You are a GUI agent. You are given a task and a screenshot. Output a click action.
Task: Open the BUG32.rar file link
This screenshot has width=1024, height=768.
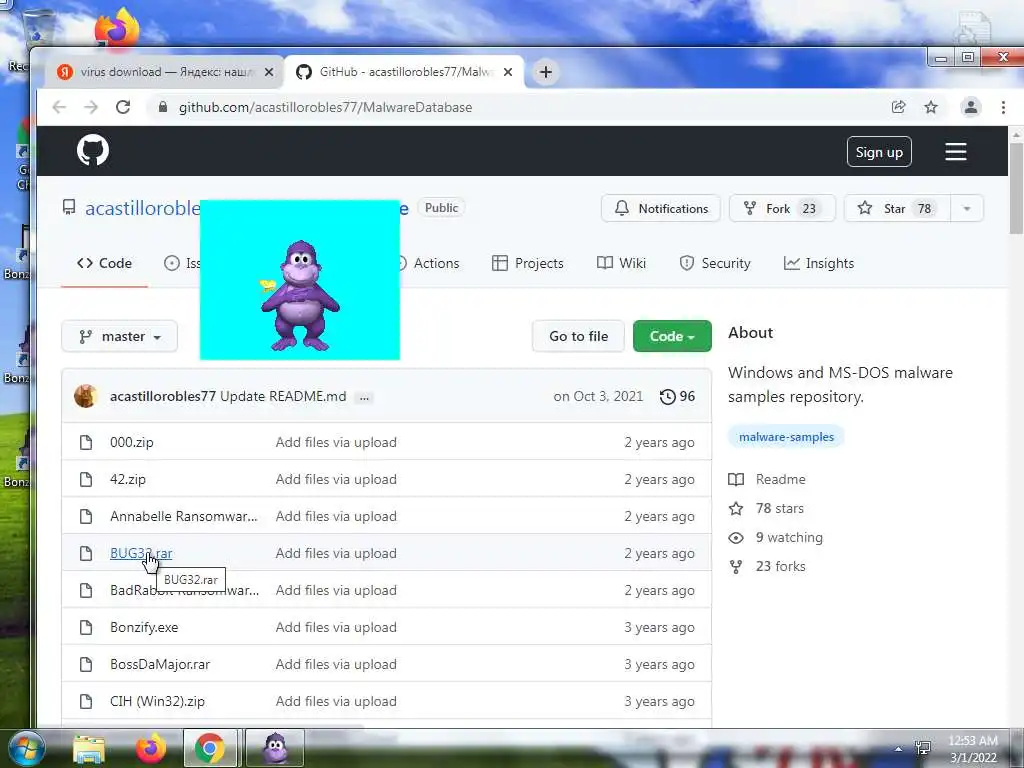point(141,553)
